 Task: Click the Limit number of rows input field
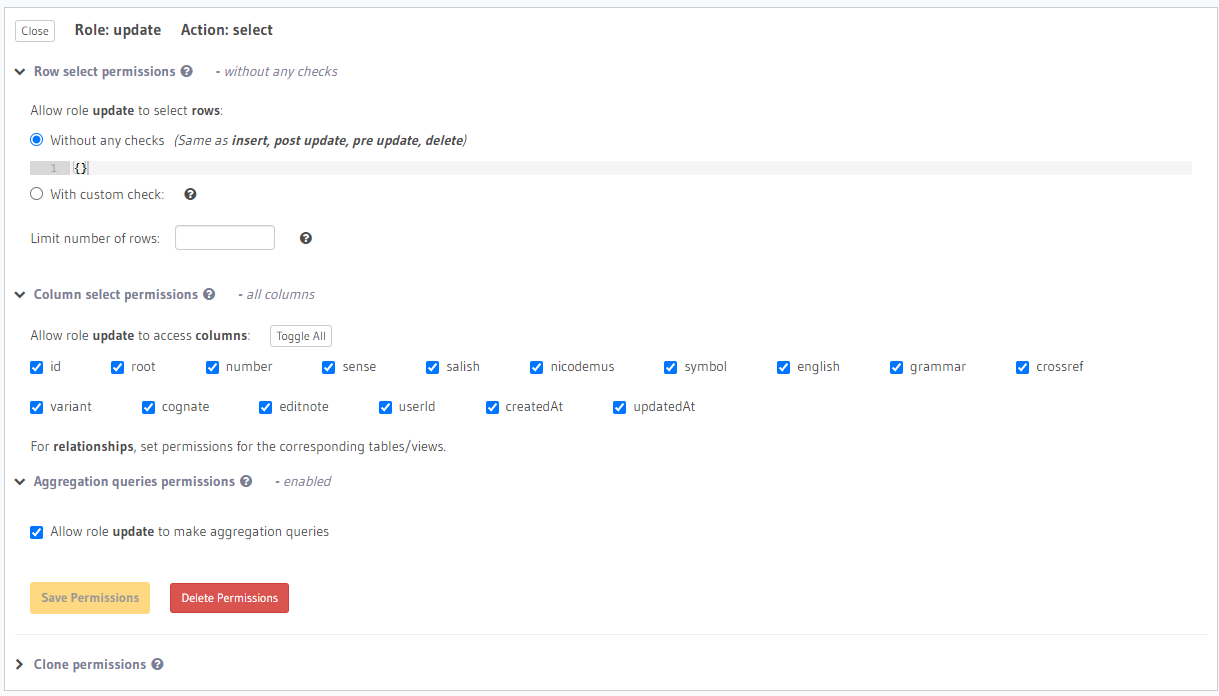click(x=225, y=238)
